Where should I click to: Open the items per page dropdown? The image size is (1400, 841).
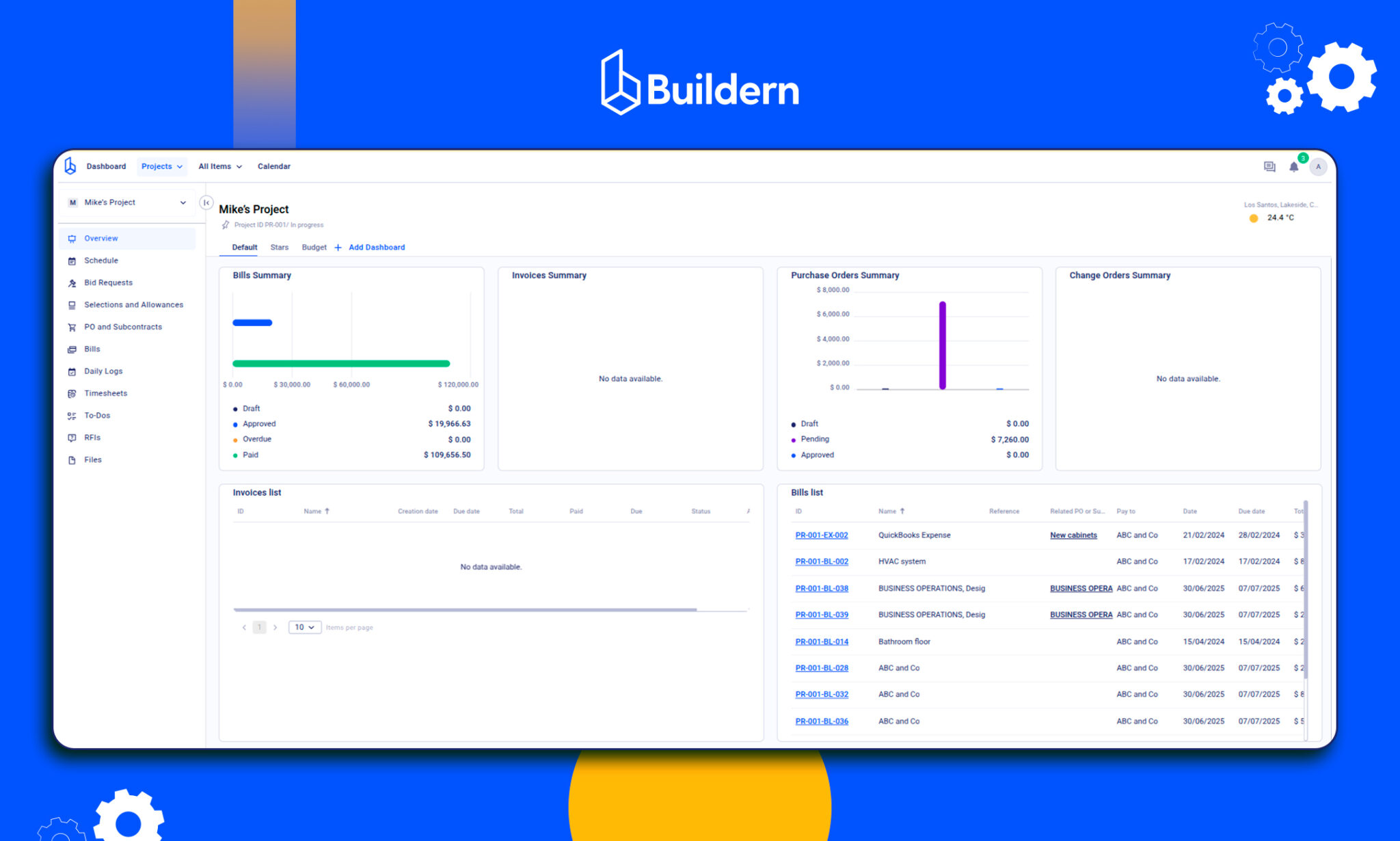click(x=305, y=627)
